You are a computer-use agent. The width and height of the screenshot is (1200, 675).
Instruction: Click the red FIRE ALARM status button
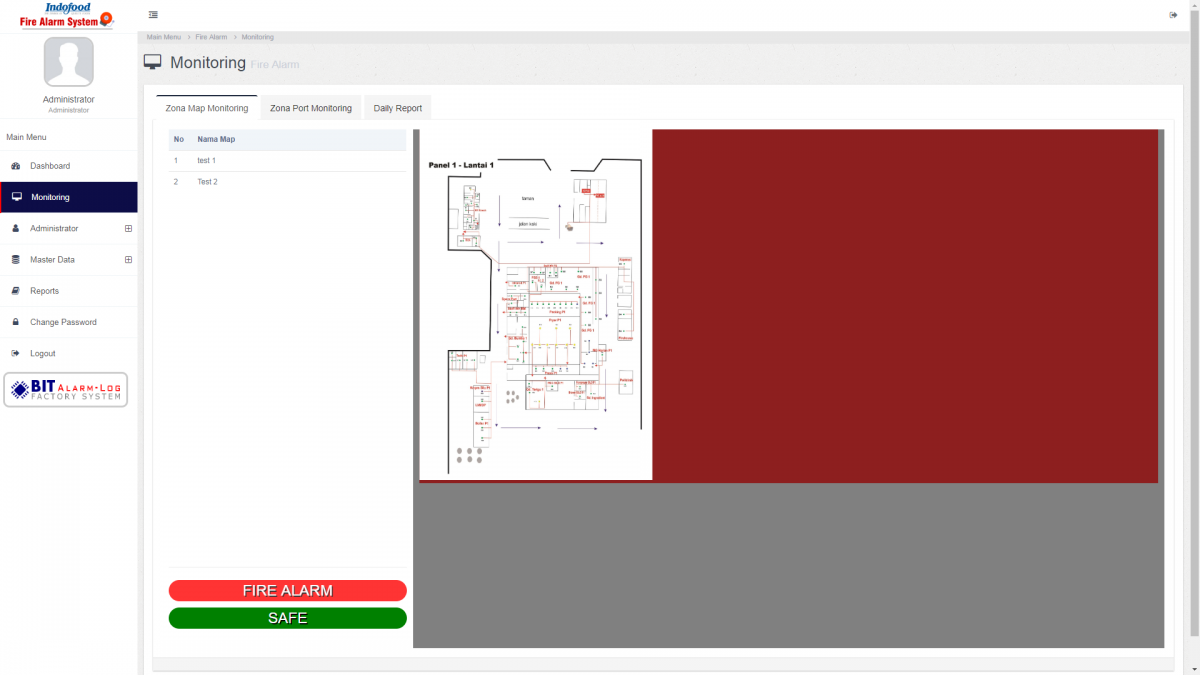click(x=287, y=590)
